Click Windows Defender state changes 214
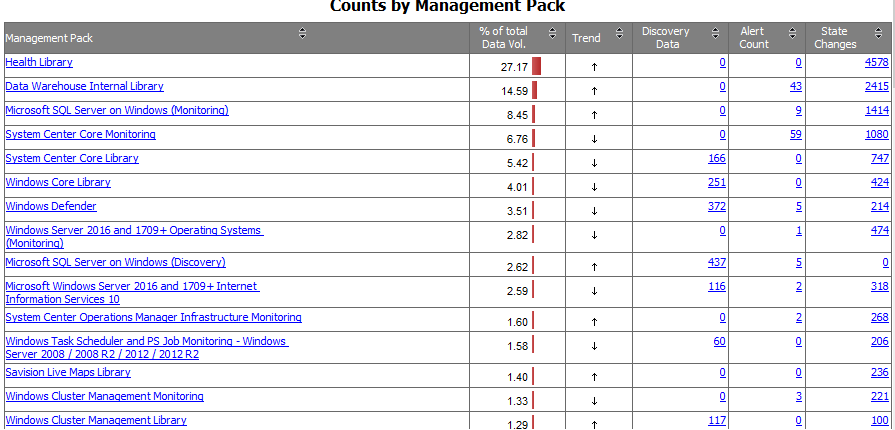Screen dimensions: 895x430 (880, 206)
